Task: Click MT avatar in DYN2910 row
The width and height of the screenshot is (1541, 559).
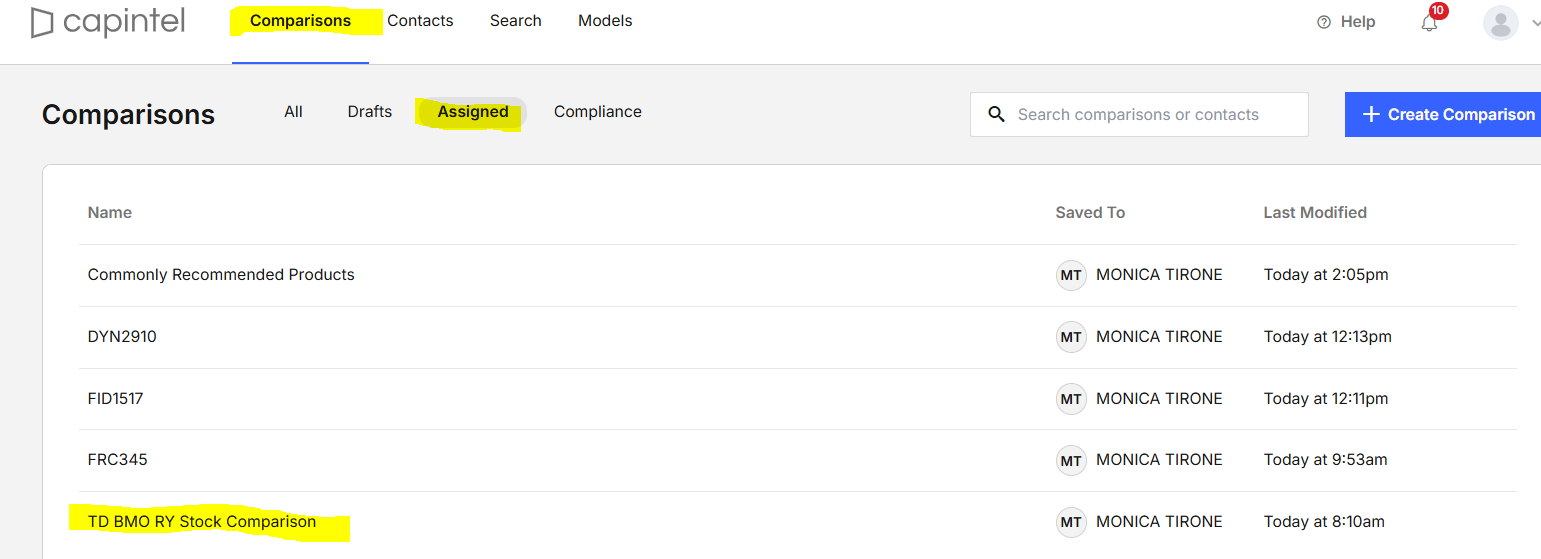Action: (1071, 337)
